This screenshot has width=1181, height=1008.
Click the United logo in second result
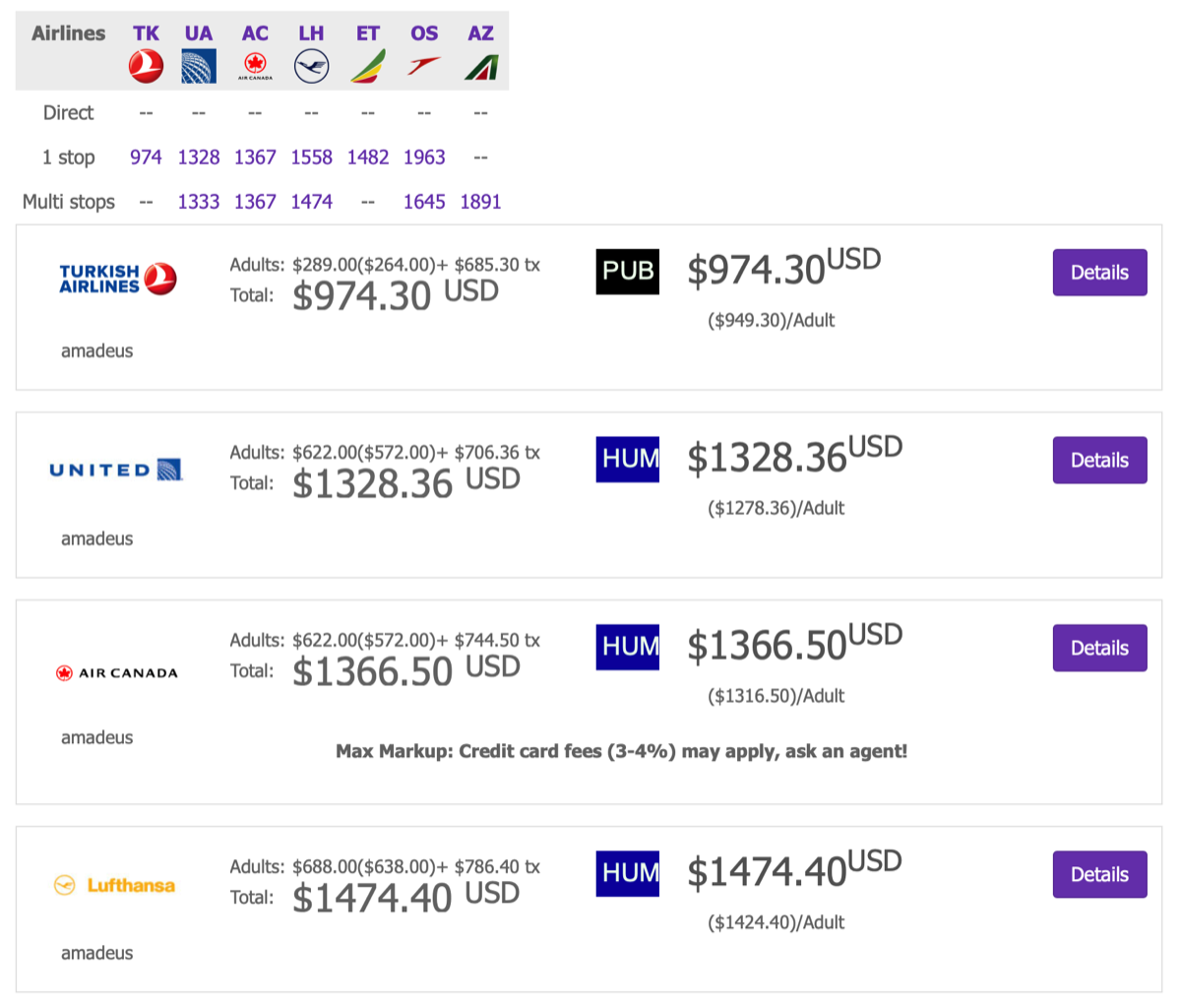tap(116, 470)
